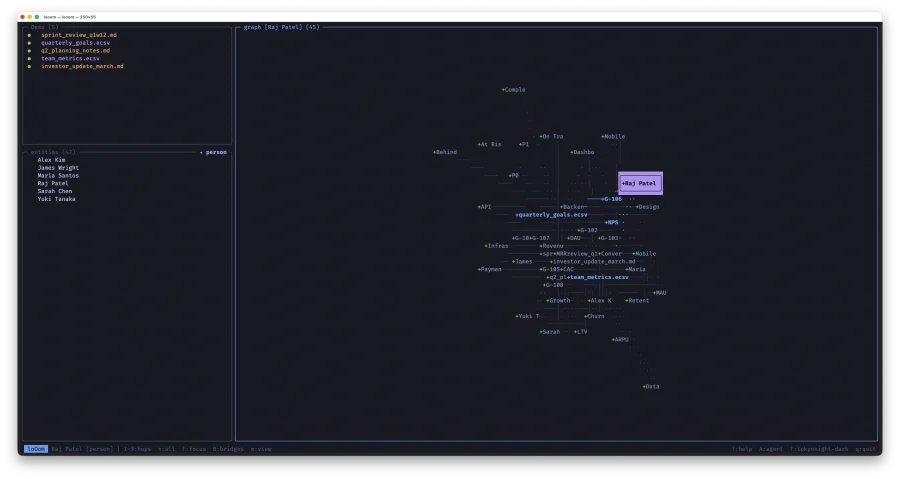The height and width of the screenshot is (479, 900).
Task: Click the G-106 node in graph
Action: point(612,199)
